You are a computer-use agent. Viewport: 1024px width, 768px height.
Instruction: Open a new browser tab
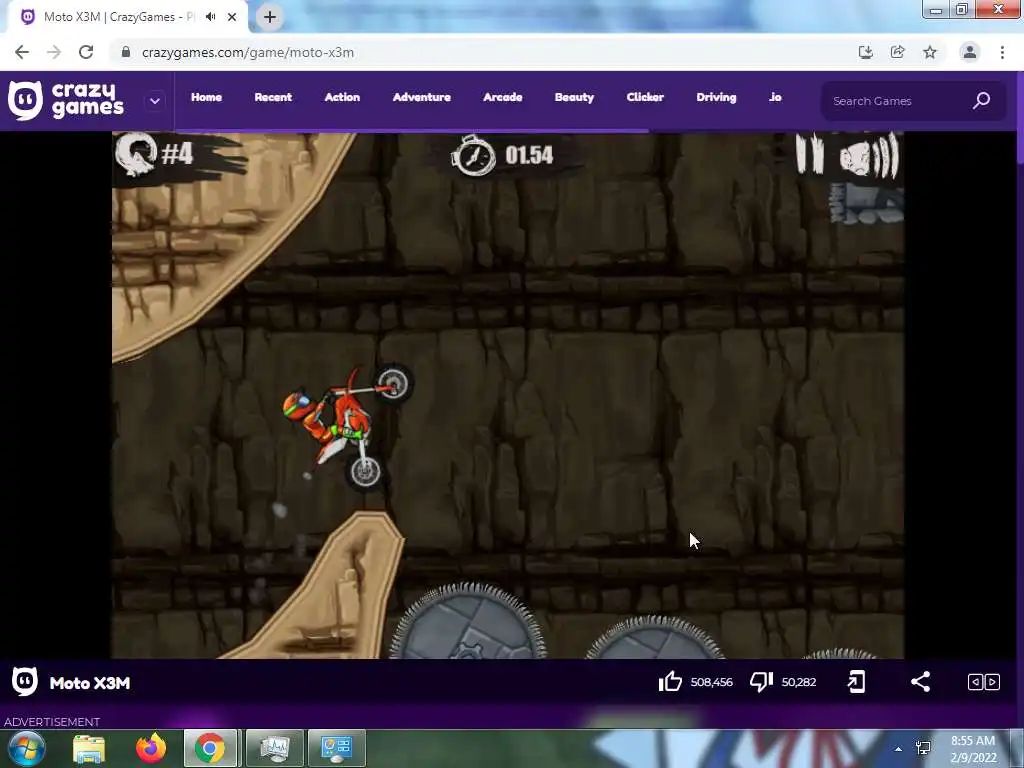point(270,17)
